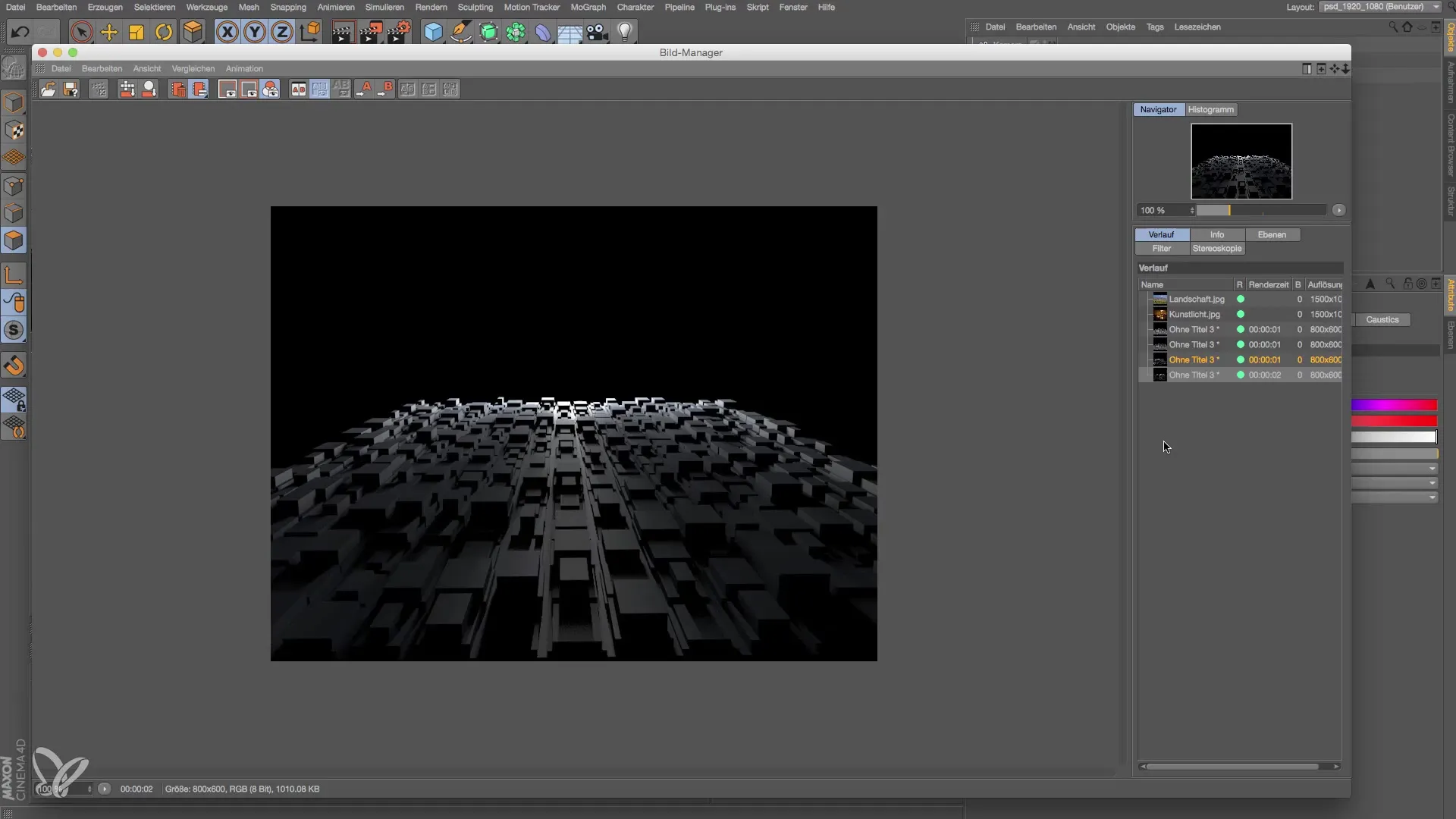The height and width of the screenshot is (819, 1456).
Task: Activate the Scale tool
Action: pyautogui.click(x=136, y=32)
